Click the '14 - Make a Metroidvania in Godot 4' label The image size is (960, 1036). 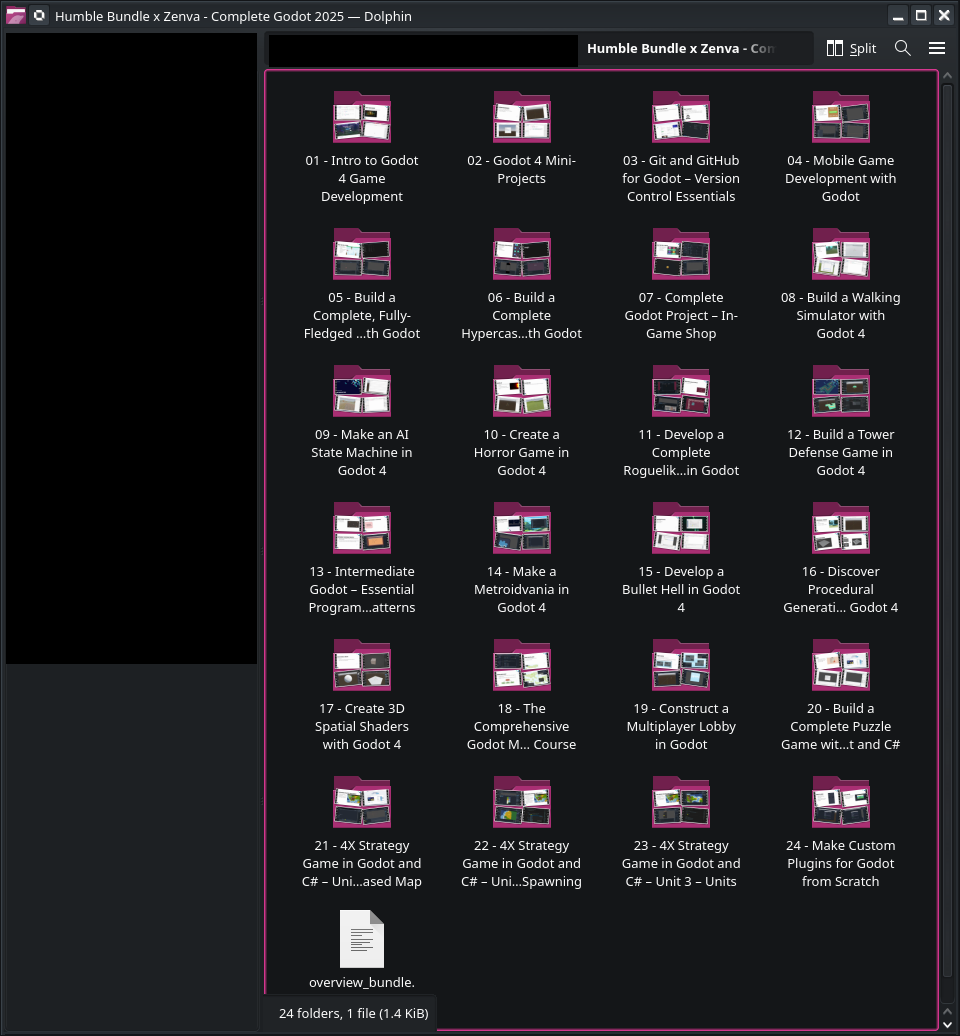(x=521, y=589)
